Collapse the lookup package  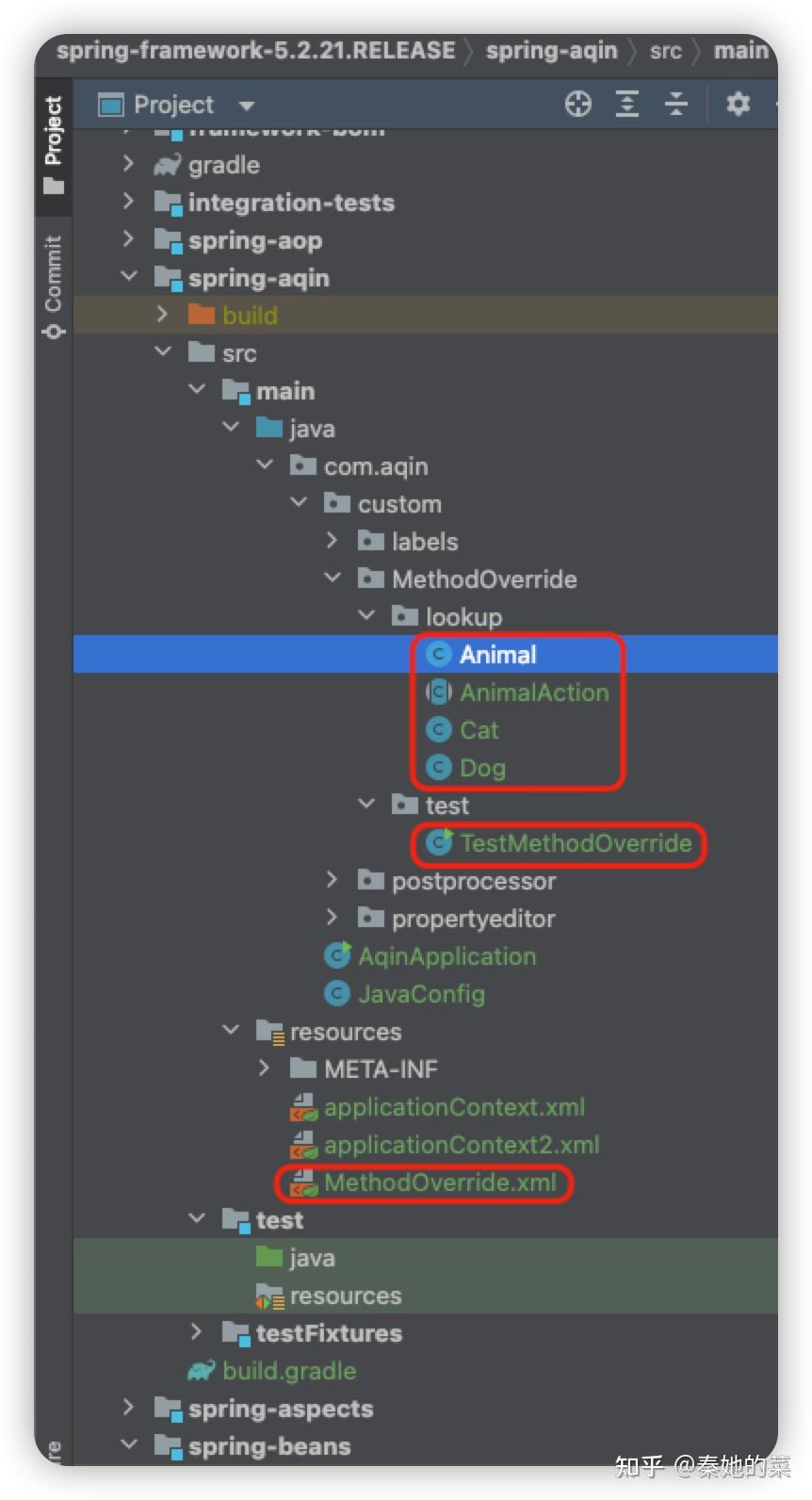pyautogui.click(x=366, y=616)
